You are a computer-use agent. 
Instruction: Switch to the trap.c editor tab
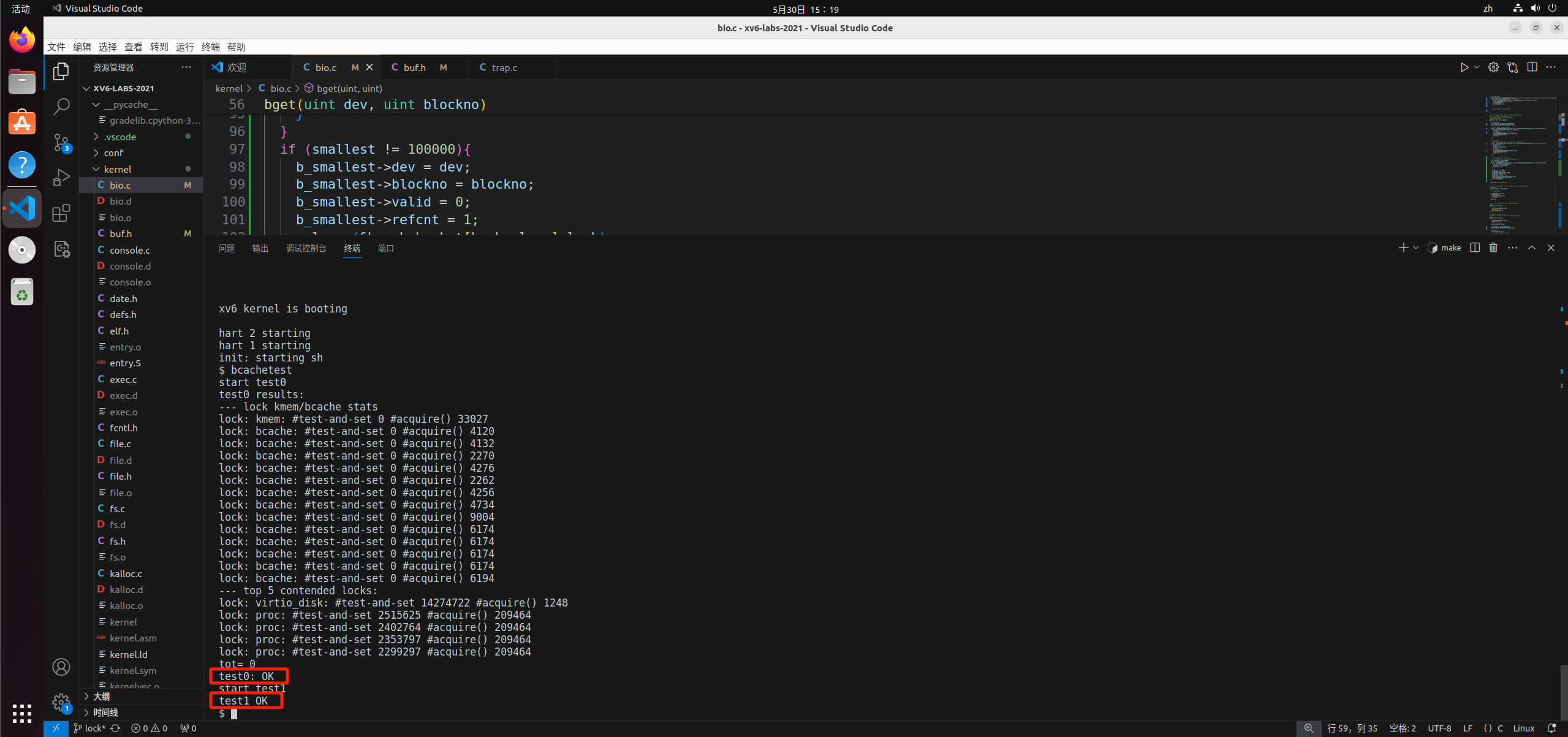(512, 67)
